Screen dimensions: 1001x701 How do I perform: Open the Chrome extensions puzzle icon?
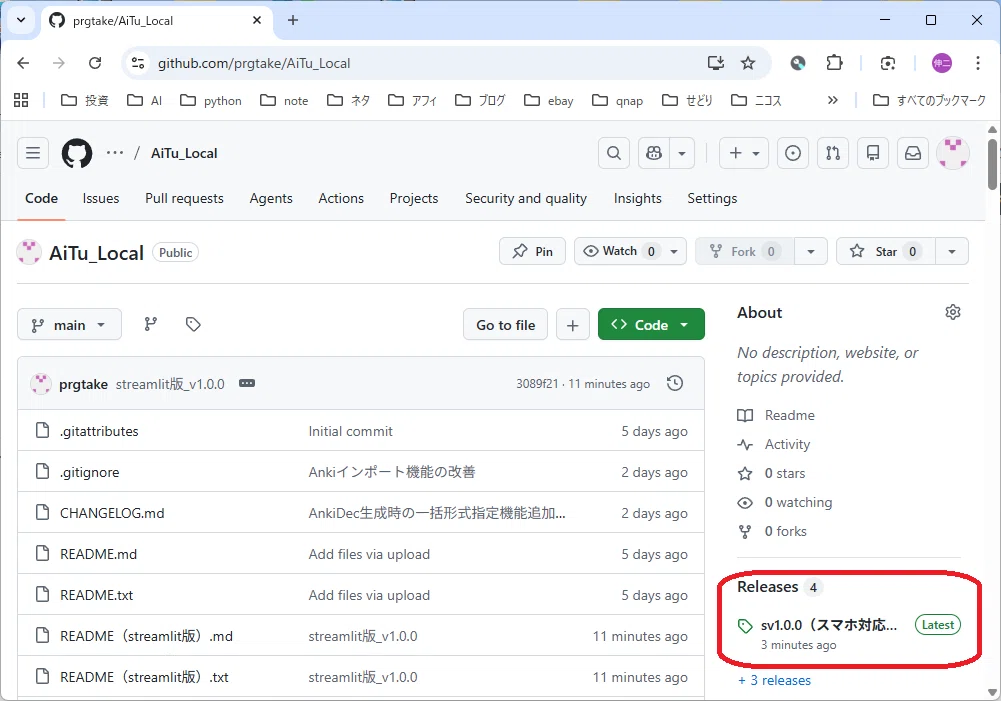[x=834, y=63]
